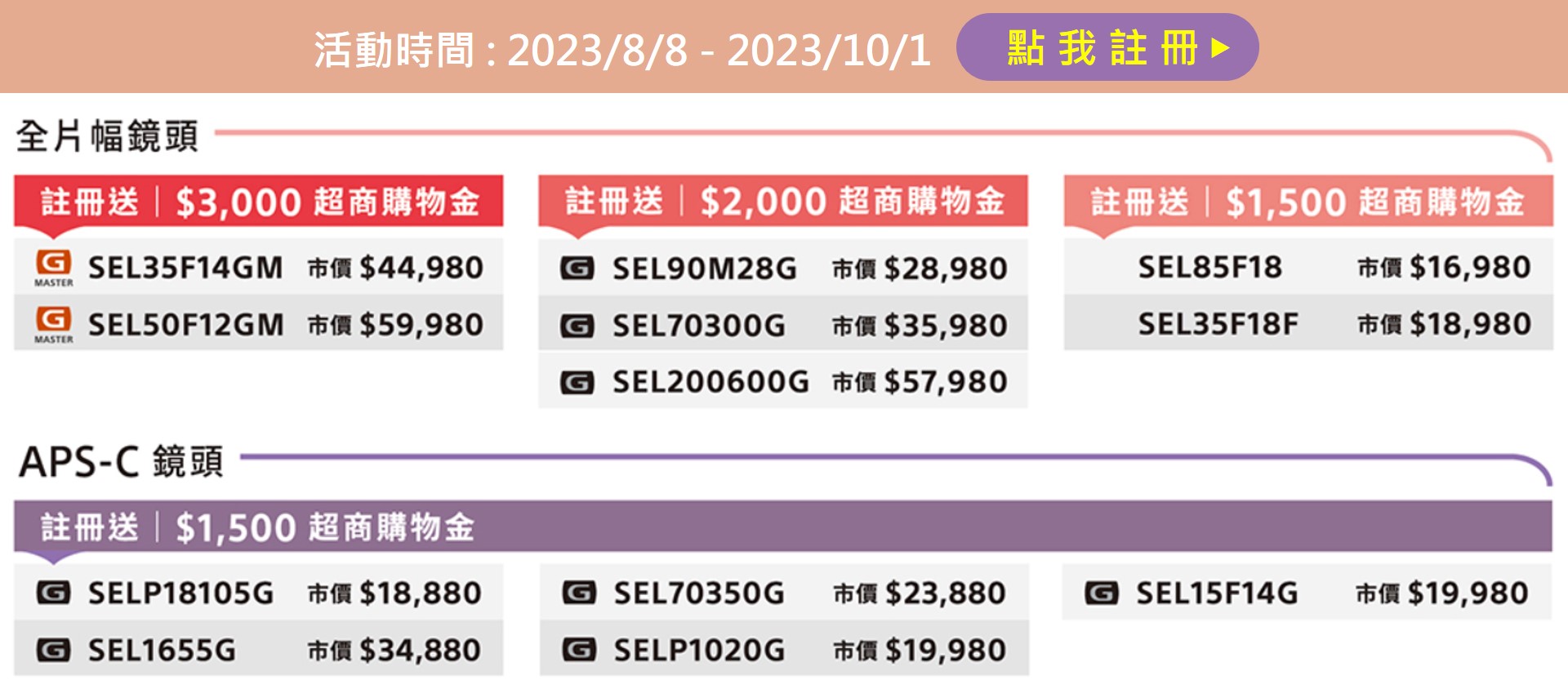Select the SEL85F18 lens row
1568x693 pixels.
1308,267
